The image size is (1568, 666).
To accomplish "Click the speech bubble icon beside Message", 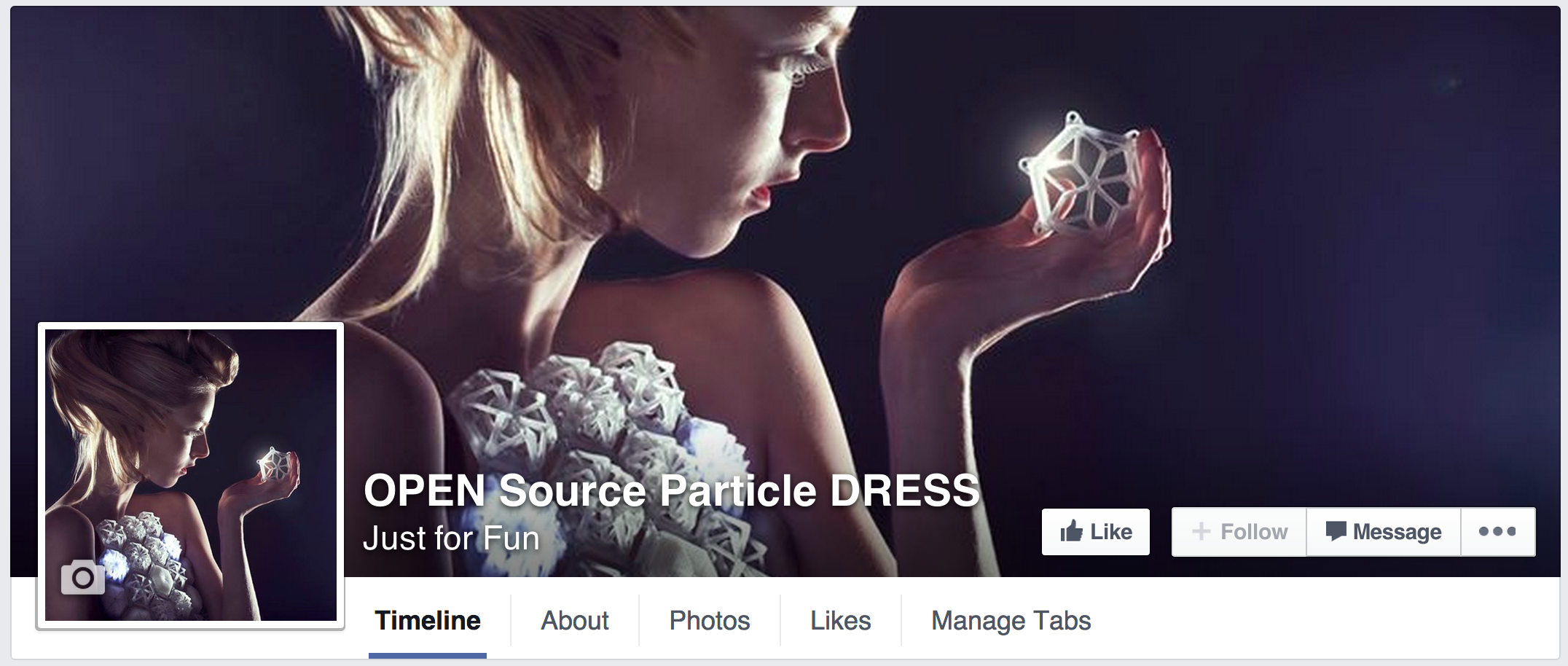I will pyautogui.click(x=1336, y=531).
